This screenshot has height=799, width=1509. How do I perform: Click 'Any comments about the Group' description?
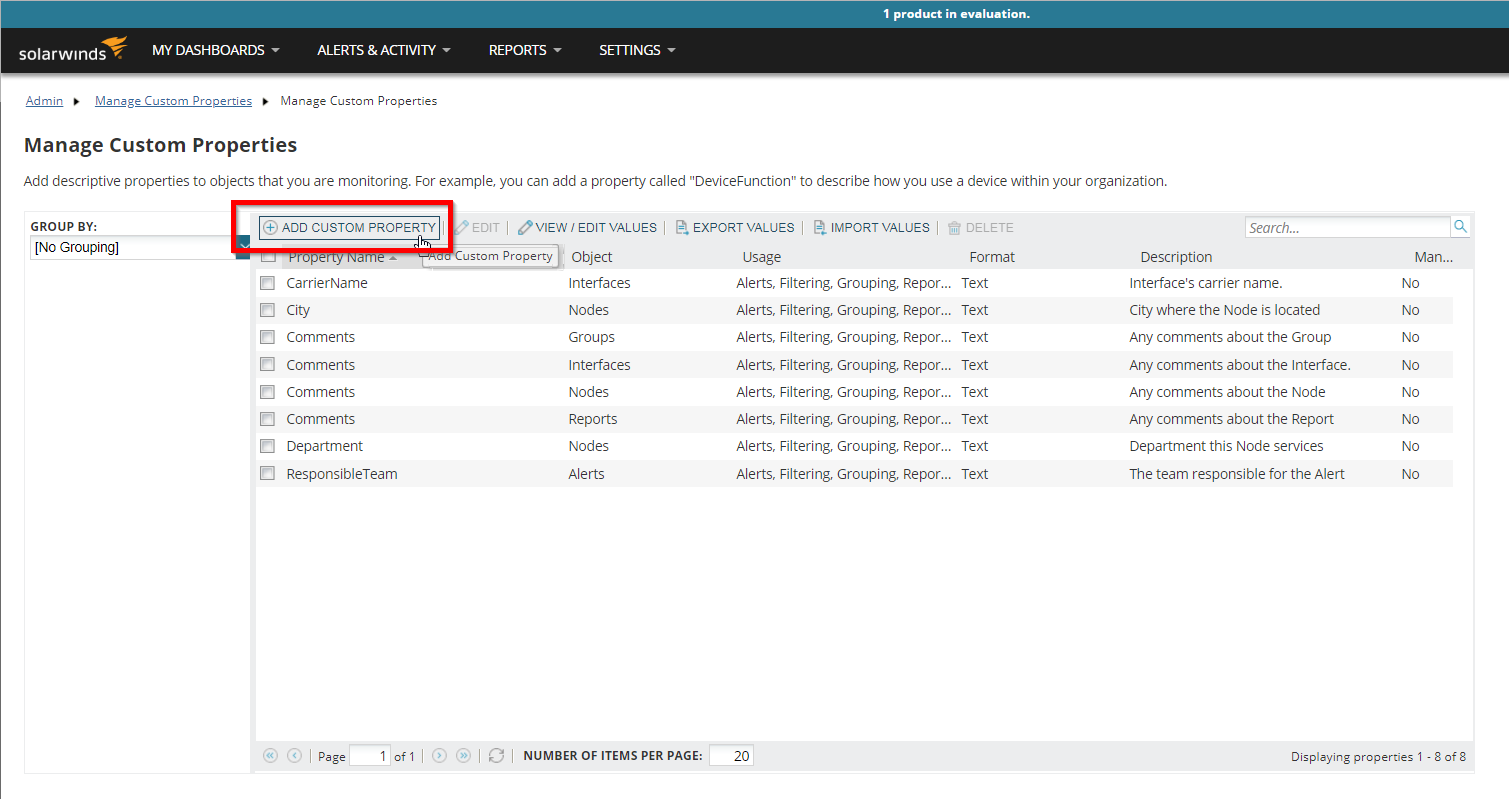coord(1230,337)
